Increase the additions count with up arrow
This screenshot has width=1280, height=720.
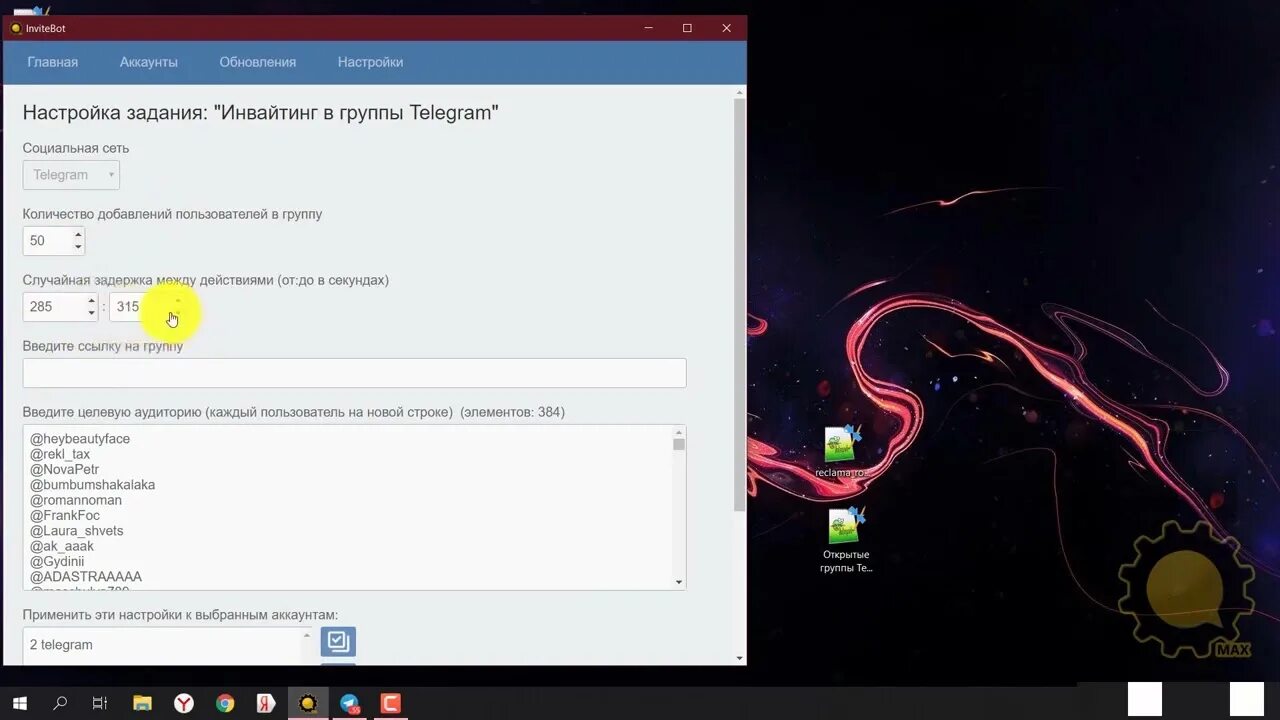78,235
